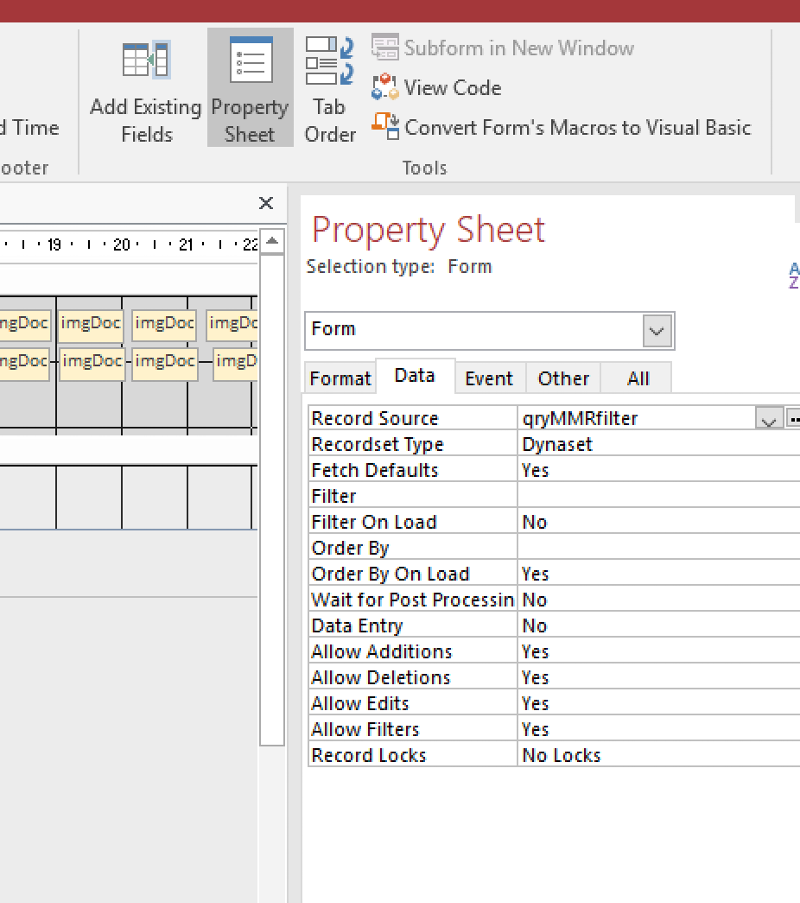Open the Tab Order dialog

(x=329, y=88)
